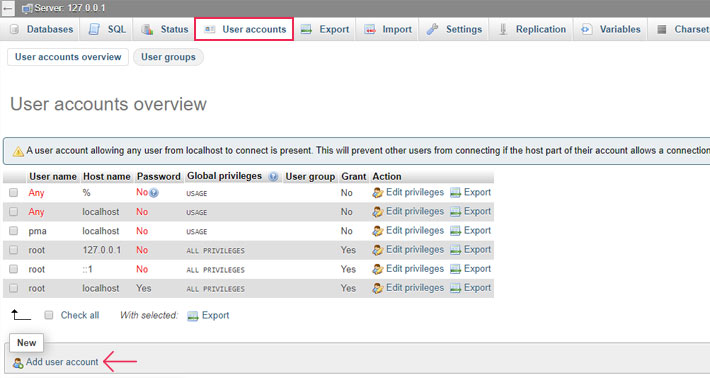Click the Password column header
The height and width of the screenshot is (378, 710).
pyautogui.click(x=158, y=177)
